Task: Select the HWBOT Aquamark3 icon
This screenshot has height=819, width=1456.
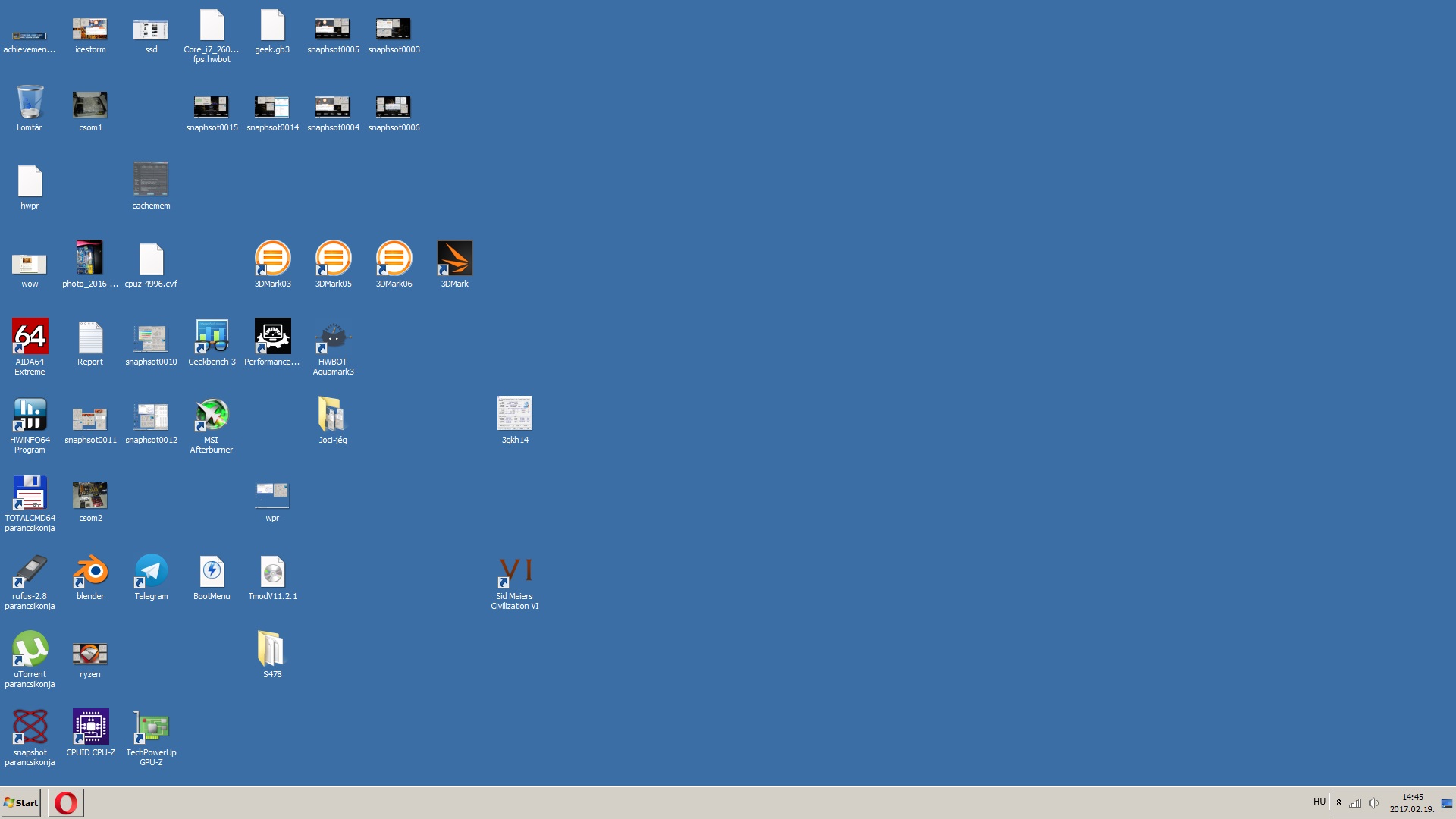Action: tap(333, 337)
